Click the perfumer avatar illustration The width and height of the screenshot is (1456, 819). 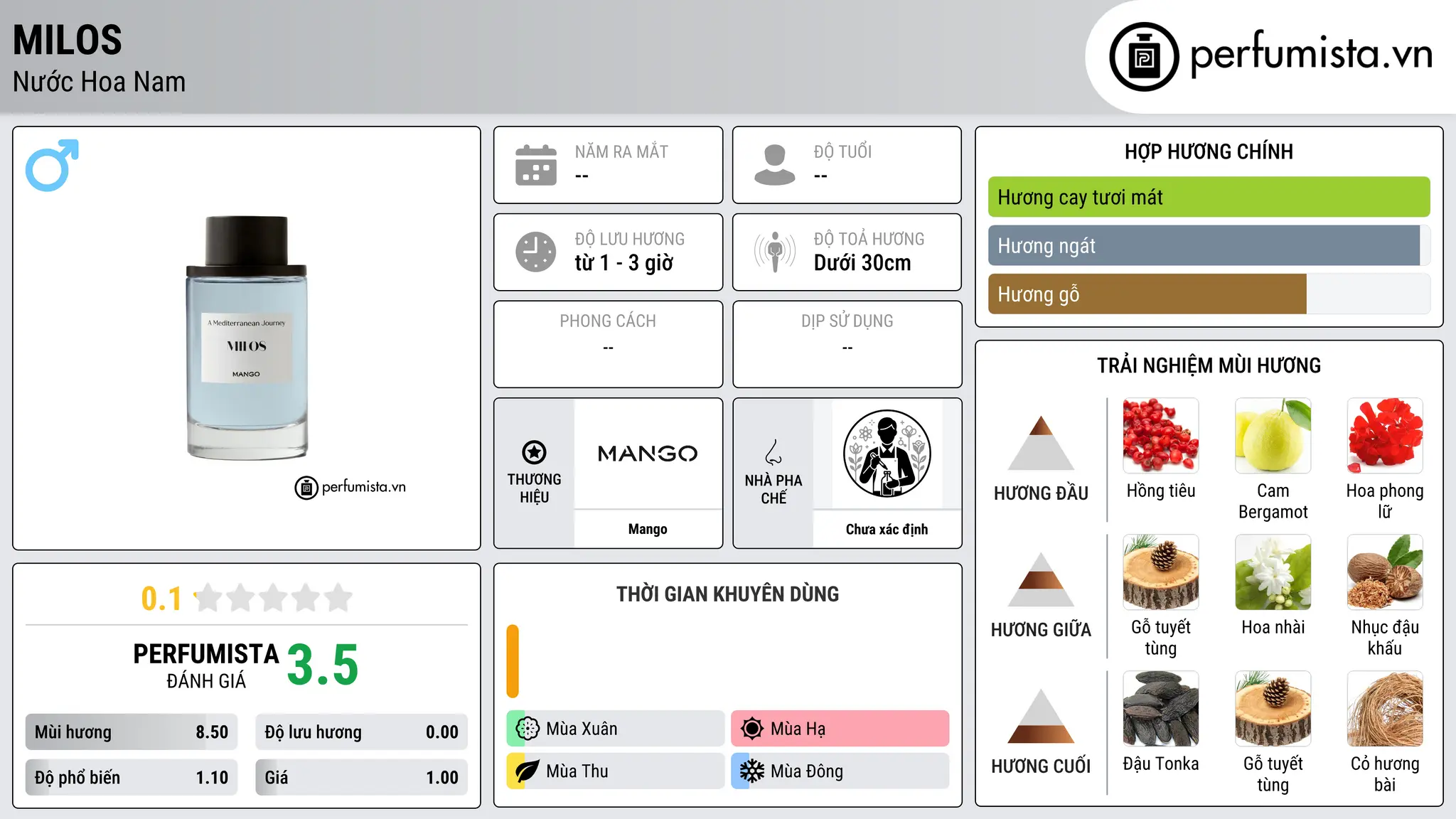pos(887,454)
